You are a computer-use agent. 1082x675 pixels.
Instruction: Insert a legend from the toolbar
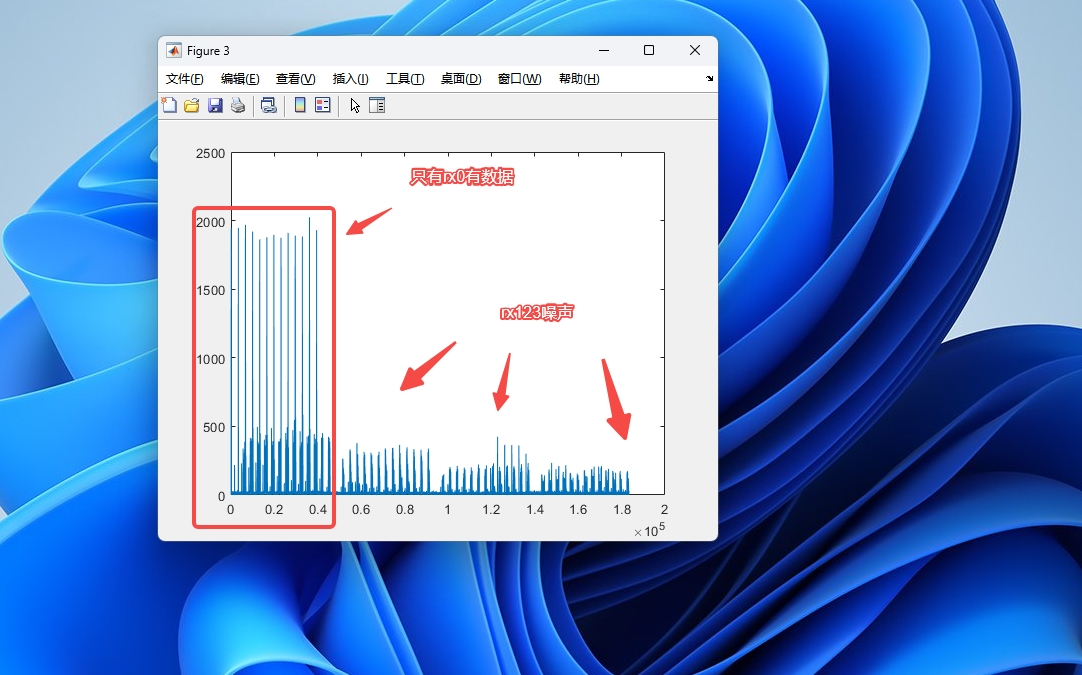point(323,106)
